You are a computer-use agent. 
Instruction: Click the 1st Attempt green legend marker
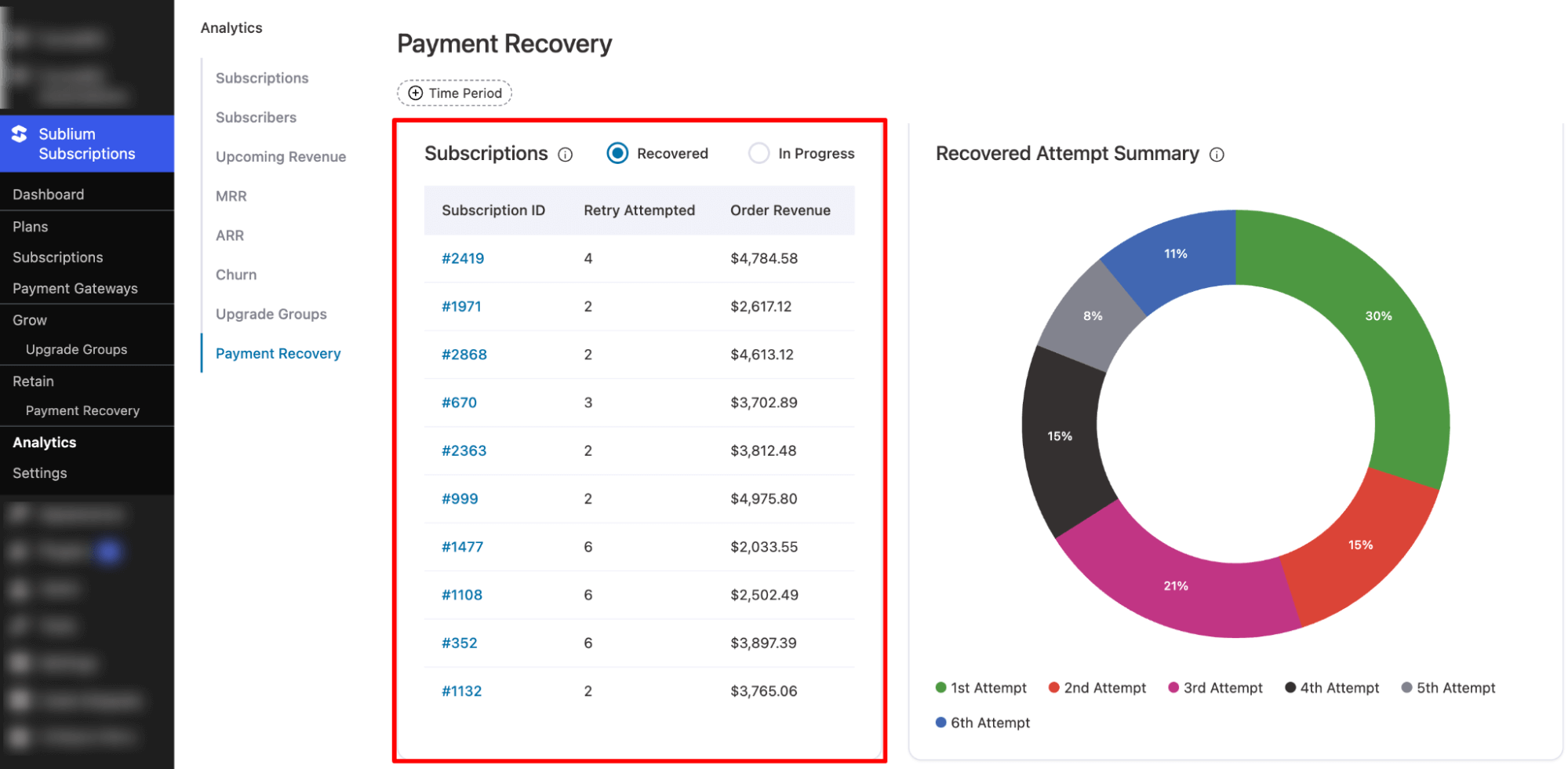(x=940, y=687)
